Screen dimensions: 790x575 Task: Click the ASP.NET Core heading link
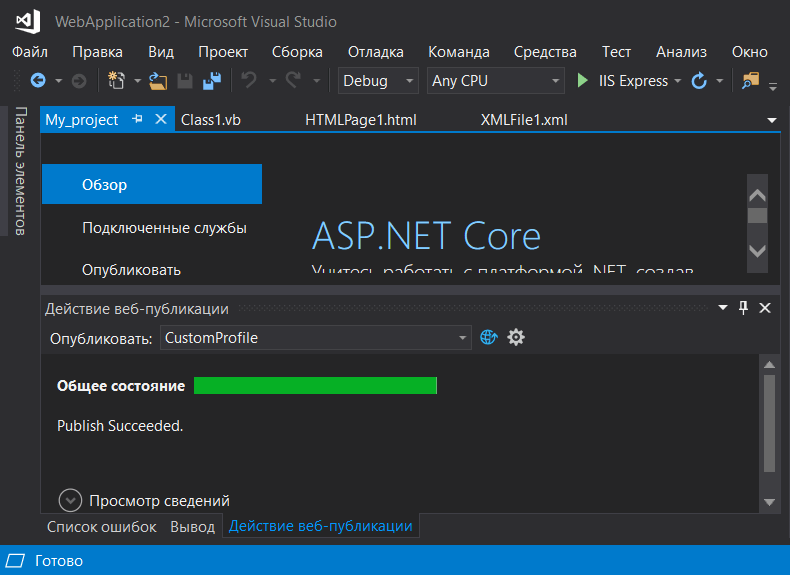coord(426,236)
